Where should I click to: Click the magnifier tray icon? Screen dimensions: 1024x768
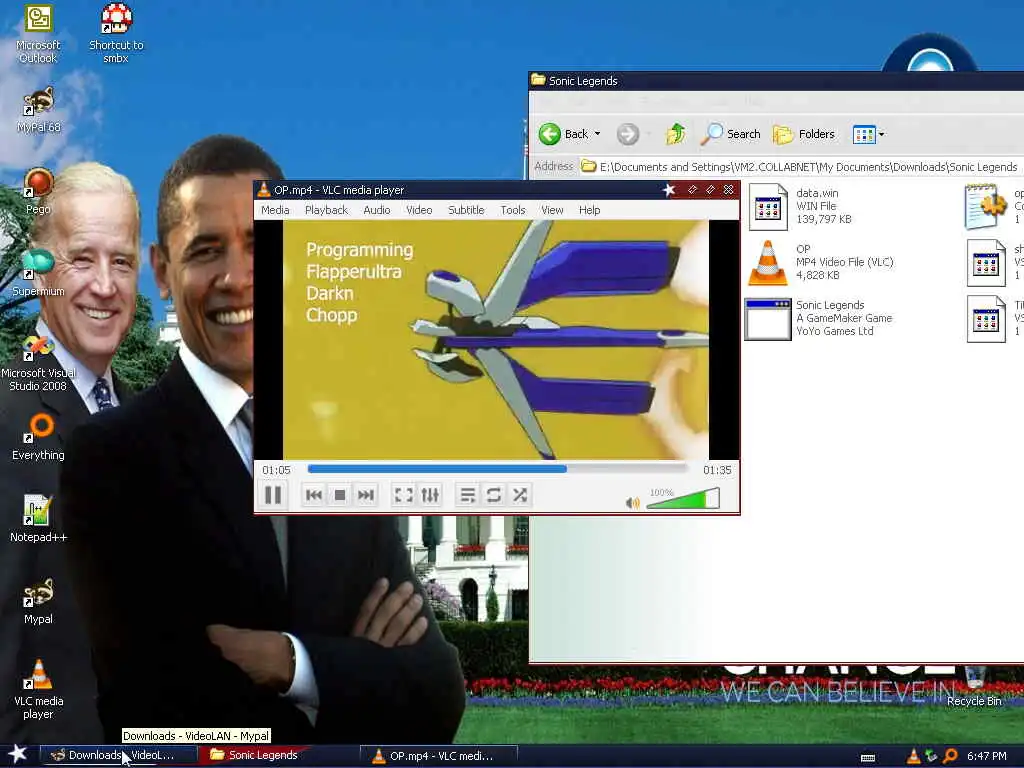950,756
